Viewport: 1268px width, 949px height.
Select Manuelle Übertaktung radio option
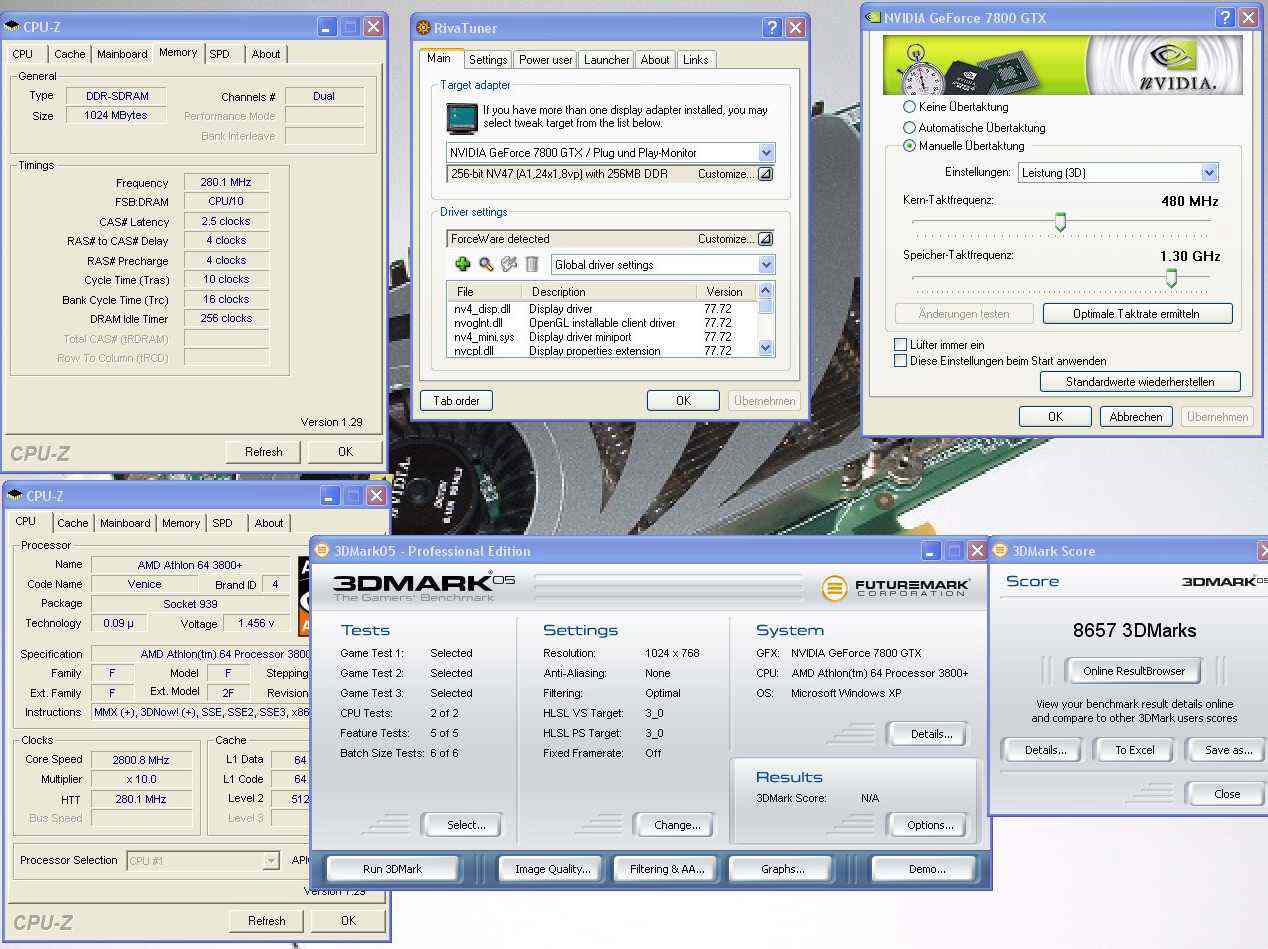click(909, 146)
